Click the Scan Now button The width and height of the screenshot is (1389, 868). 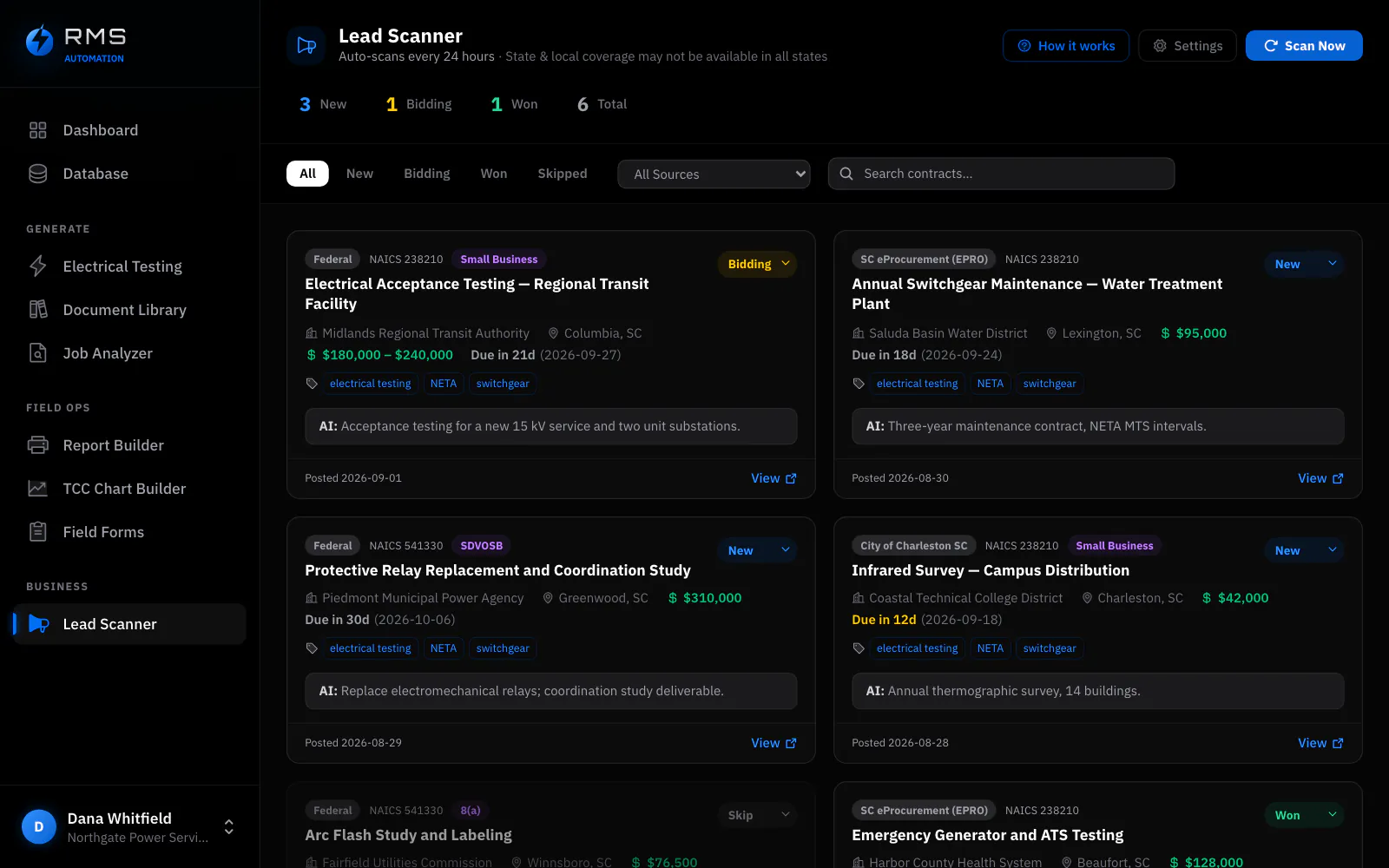[x=1304, y=46]
